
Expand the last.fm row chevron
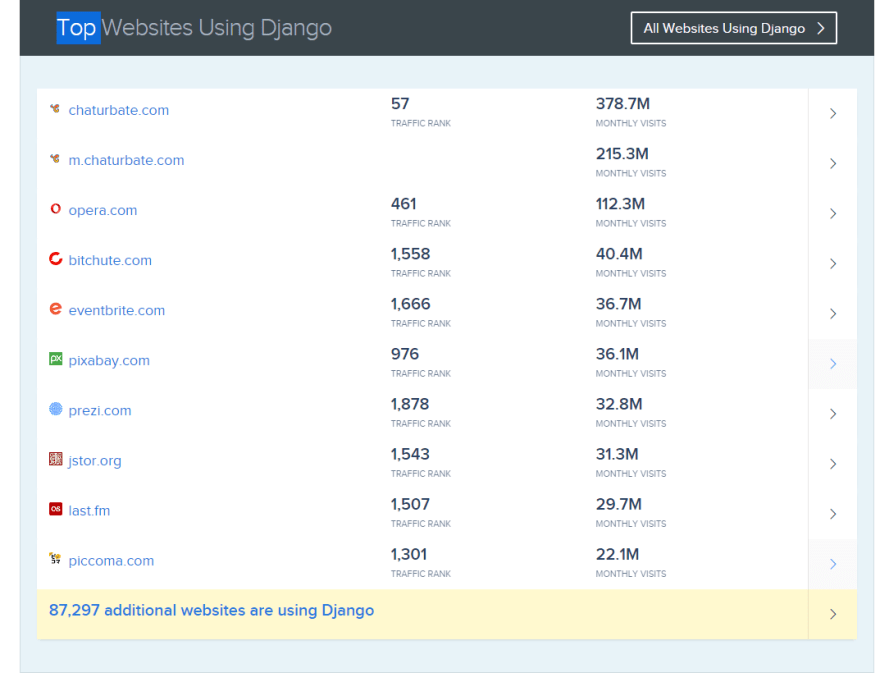(x=833, y=514)
